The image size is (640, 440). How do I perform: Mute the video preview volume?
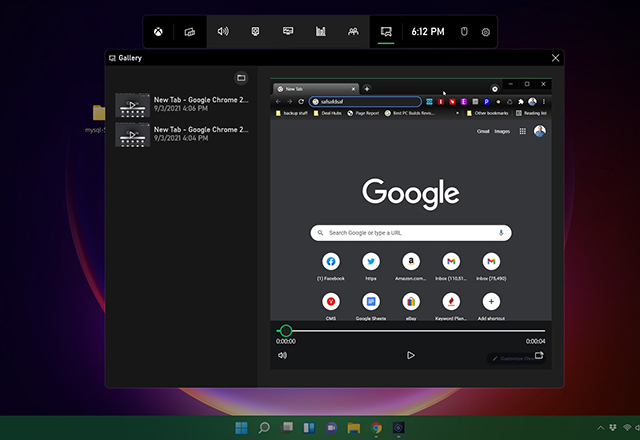pos(282,355)
